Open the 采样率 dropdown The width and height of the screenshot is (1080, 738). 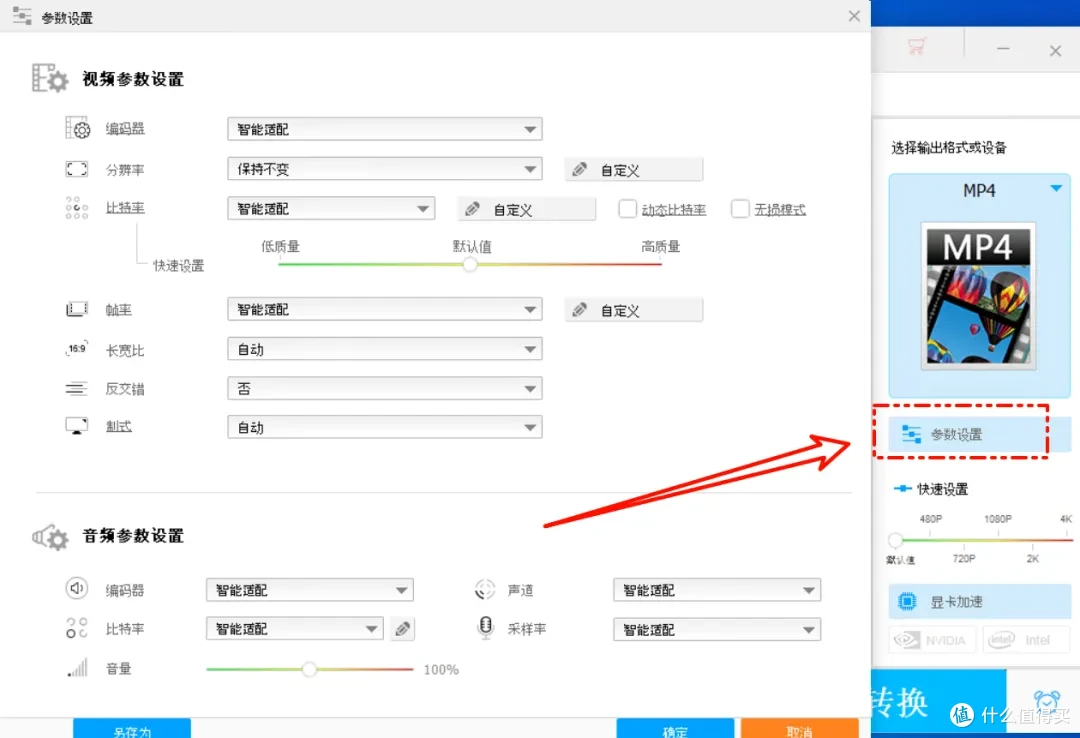click(717, 629)
